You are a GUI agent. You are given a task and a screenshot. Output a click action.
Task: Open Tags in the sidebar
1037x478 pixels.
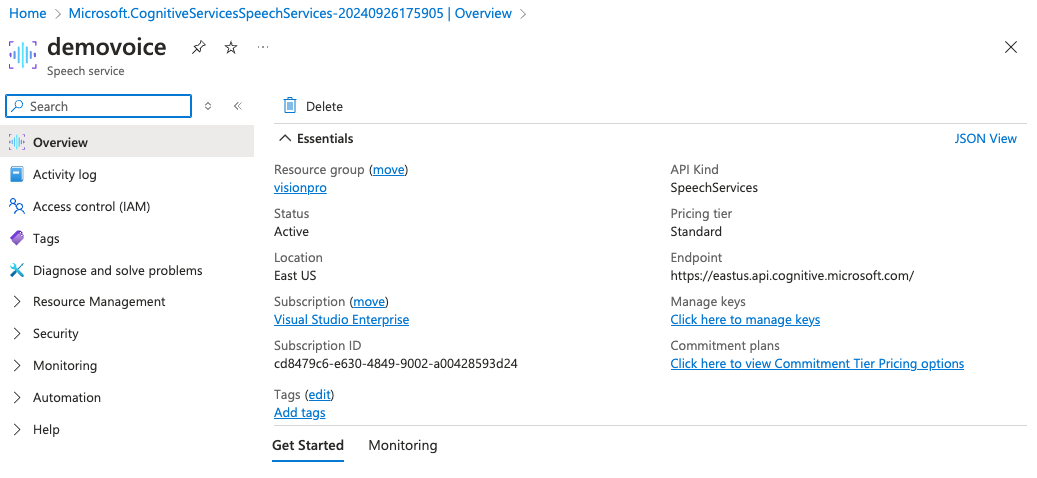tap(46, 238)
